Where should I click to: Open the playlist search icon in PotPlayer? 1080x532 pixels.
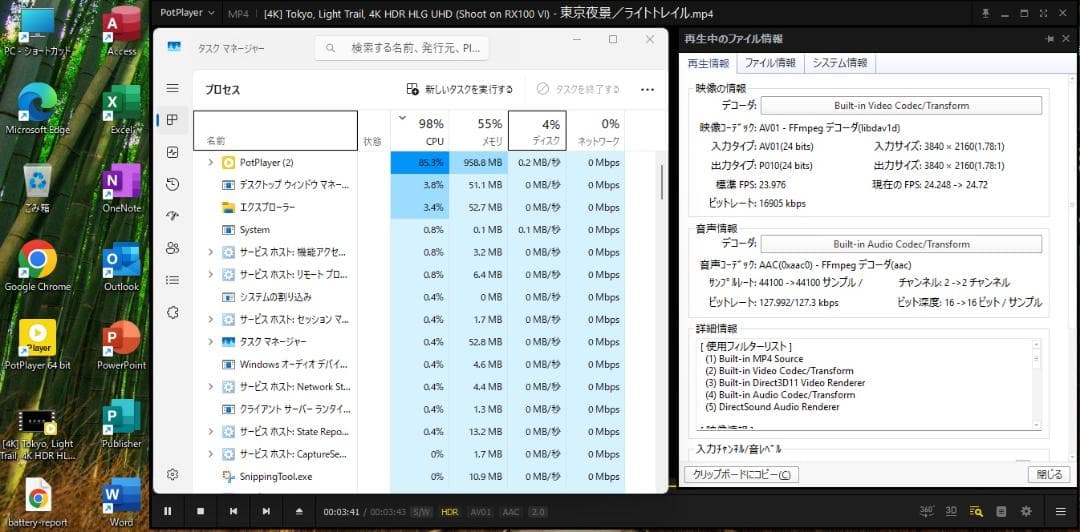976,511
